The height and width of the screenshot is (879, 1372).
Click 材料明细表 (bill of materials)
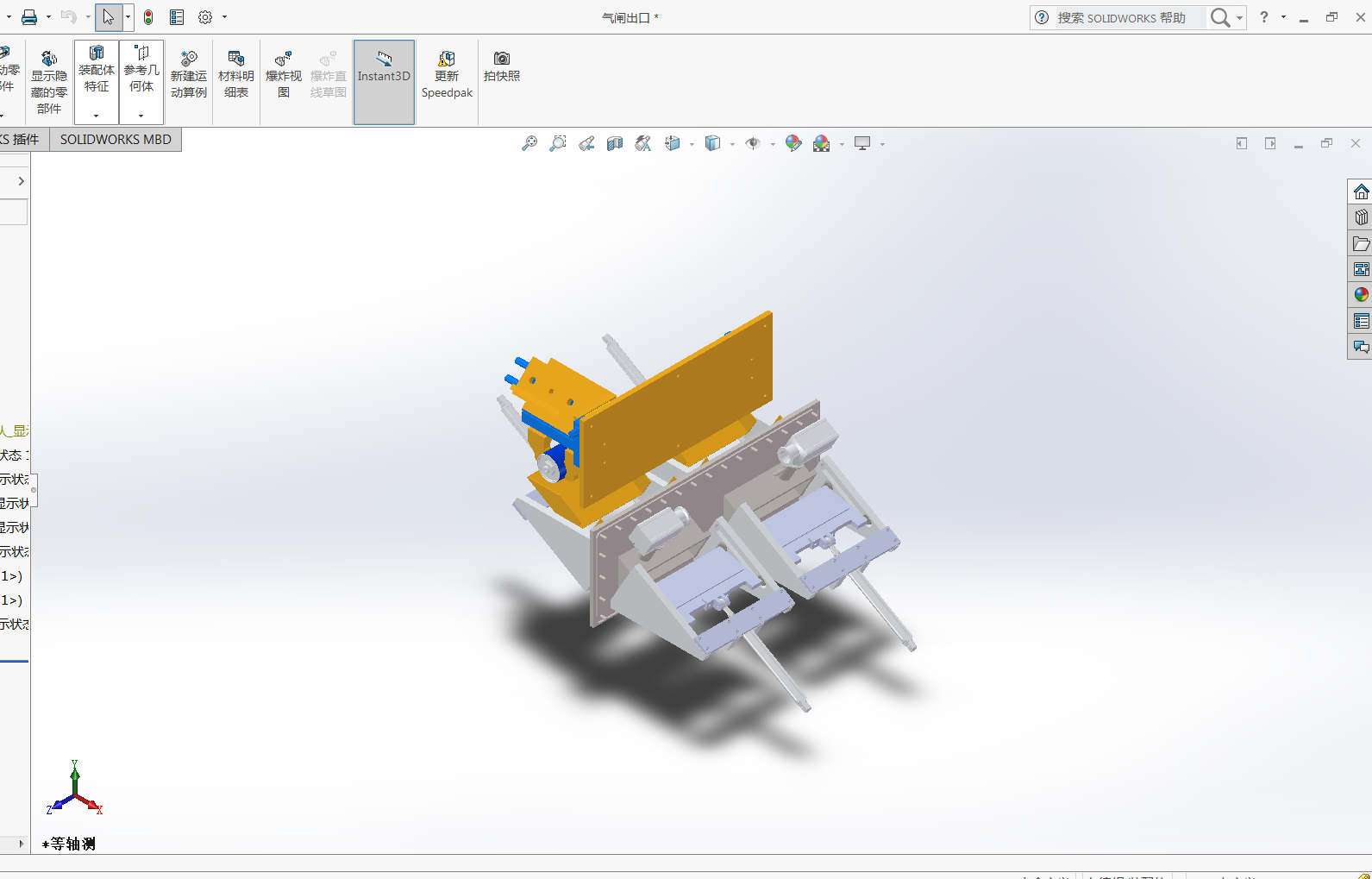(x=236, y=74)
